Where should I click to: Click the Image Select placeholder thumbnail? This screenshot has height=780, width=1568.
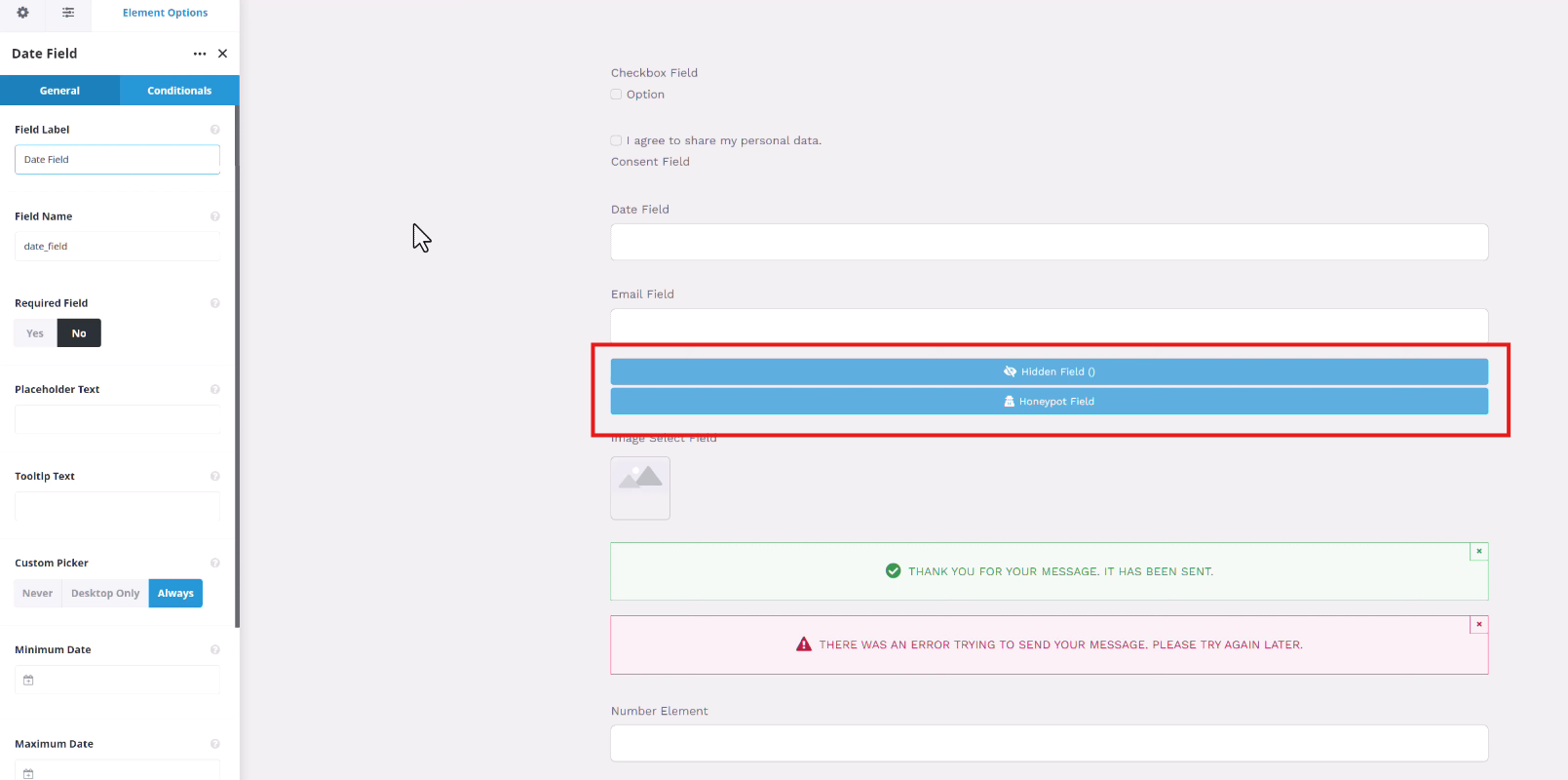click(x=640, y=487)
